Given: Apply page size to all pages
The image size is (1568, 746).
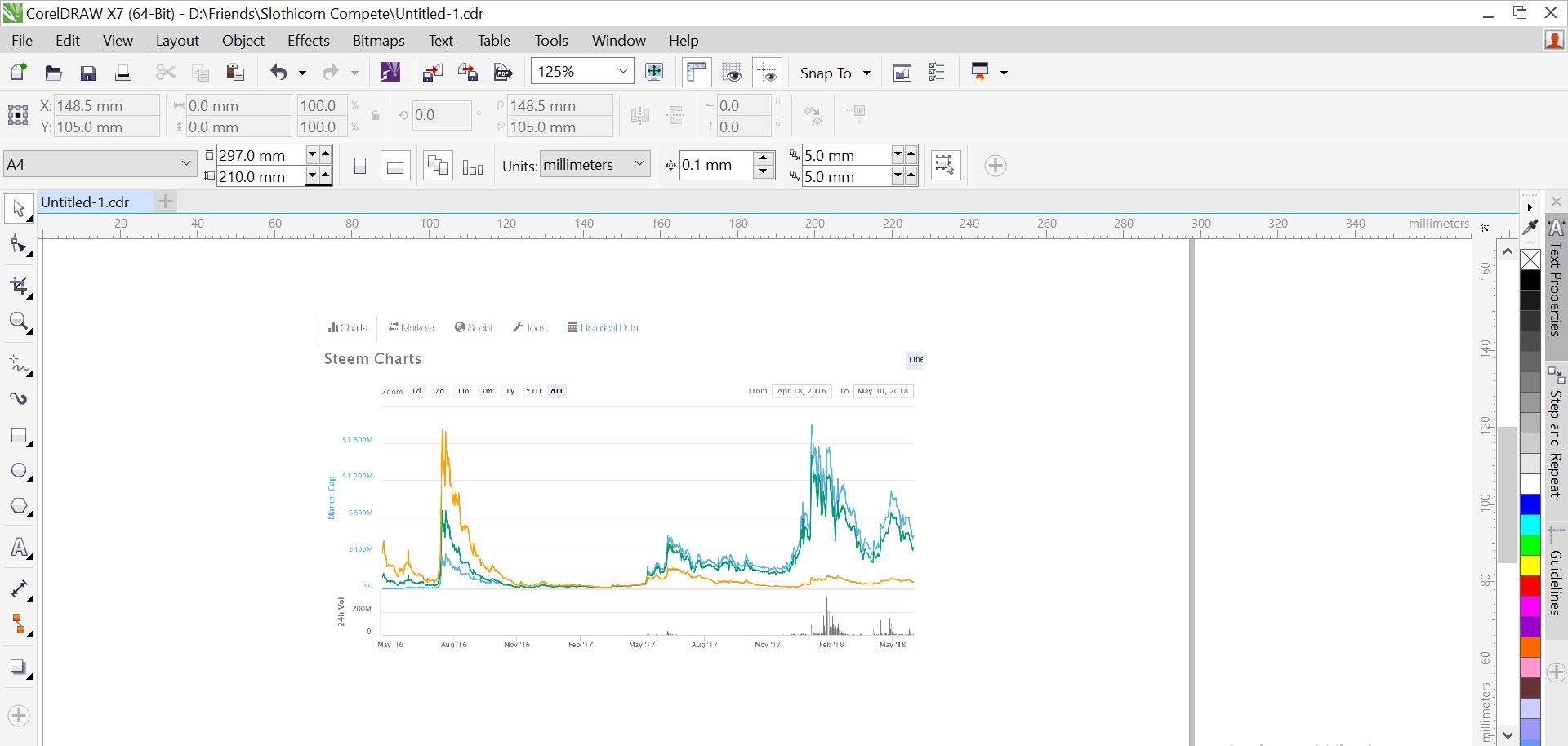Looking at the screenshot, I should tap(438, 166).
